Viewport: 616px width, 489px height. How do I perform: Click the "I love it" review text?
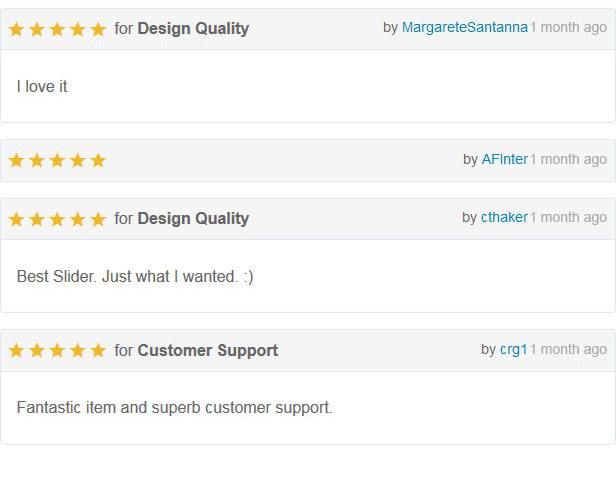pyautogui.click(x=42, y=87)
